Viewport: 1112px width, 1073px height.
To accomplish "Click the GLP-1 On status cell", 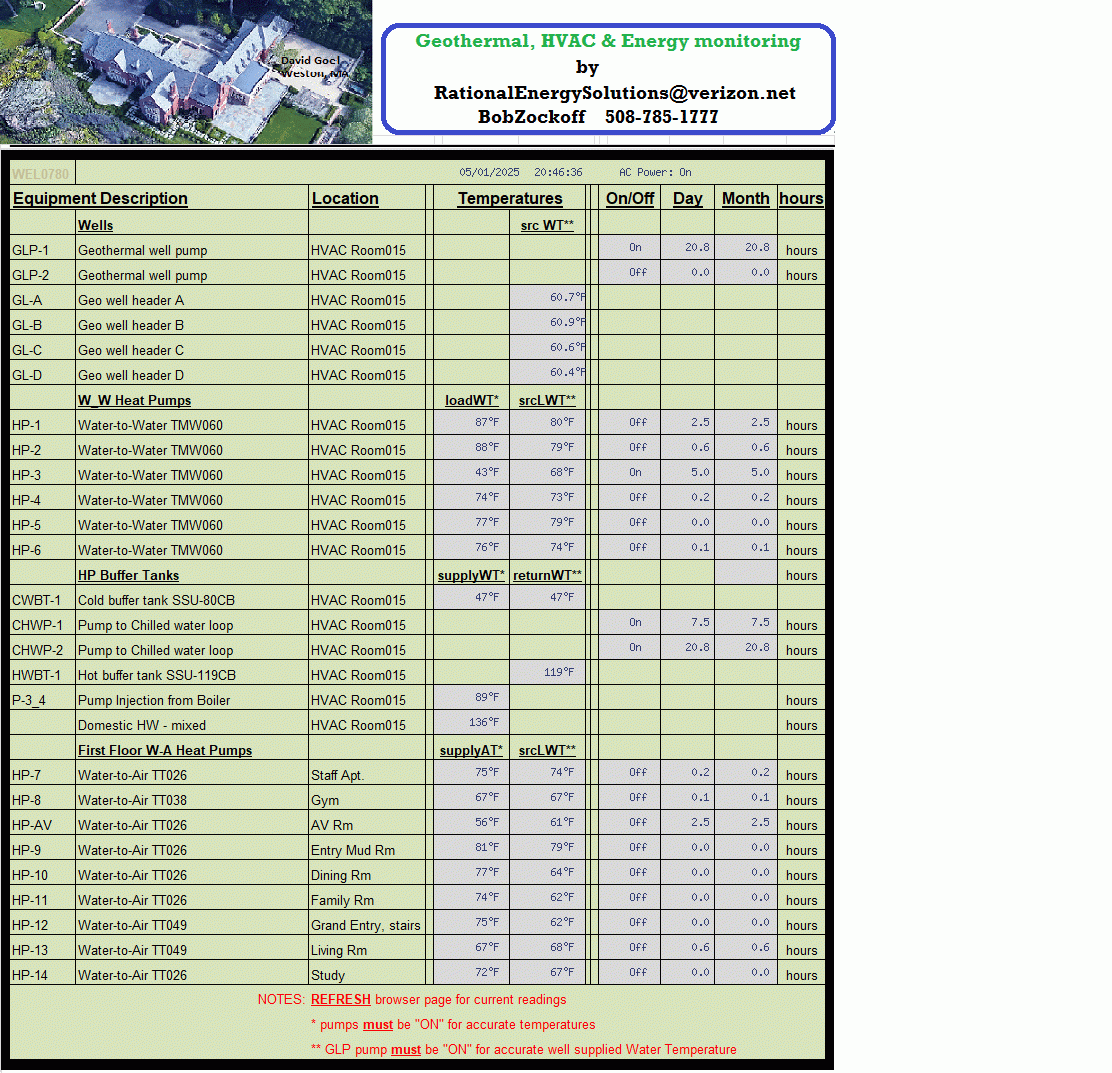I will (630, 247).
